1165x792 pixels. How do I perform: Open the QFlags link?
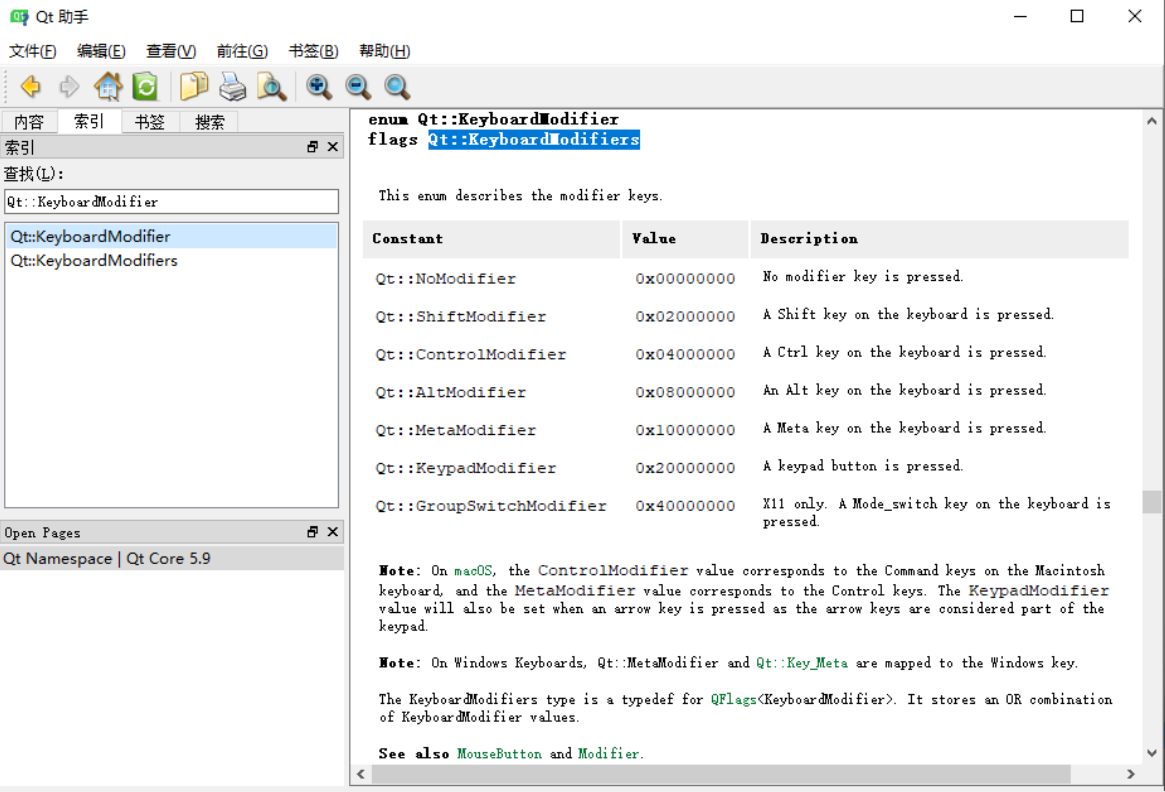(x=733, y=699)
